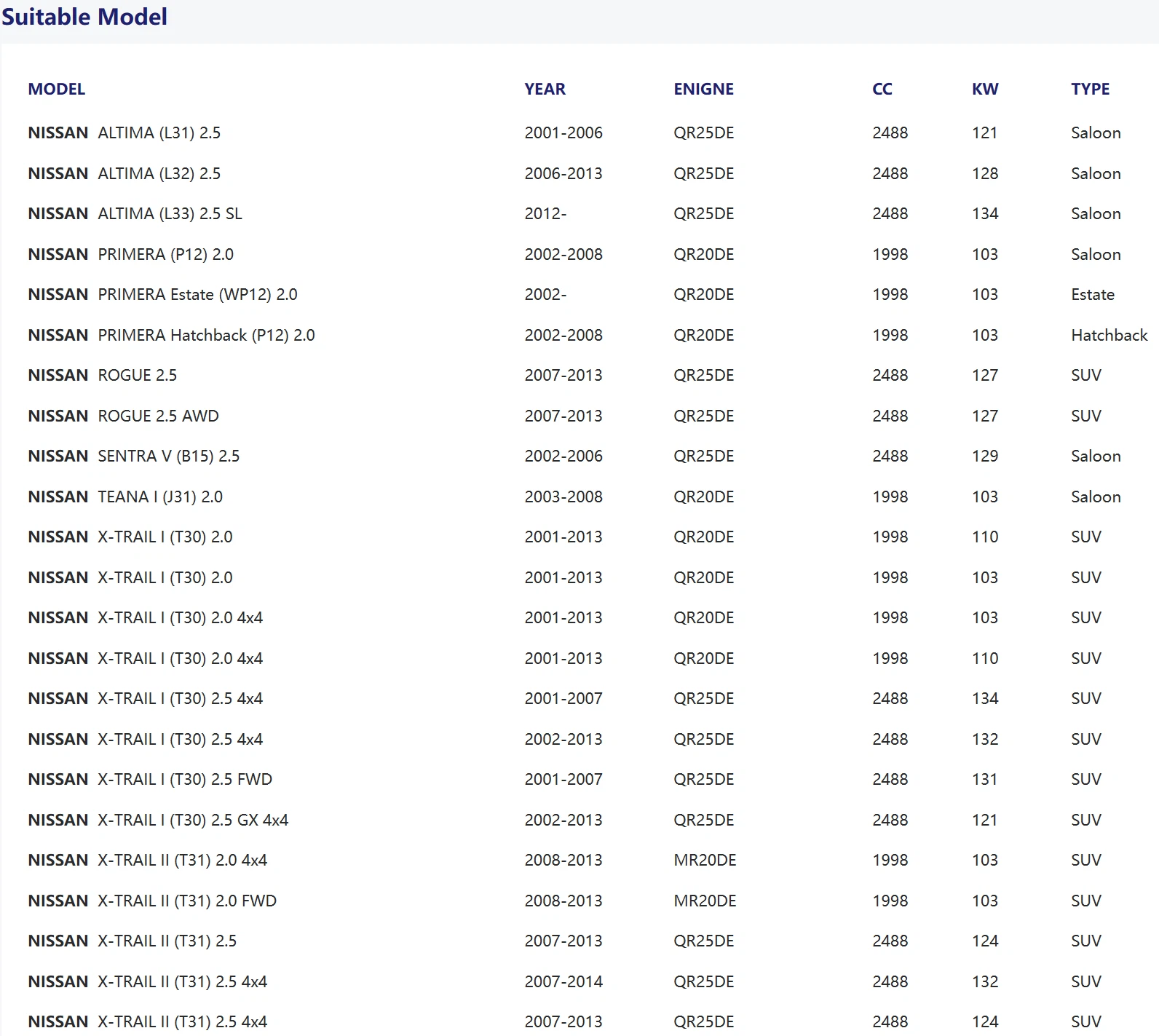Click the 121 KW value in ALTIMA (L31) row
This screenshot has height=1036, width=1159.
click(x=984, y=133)
